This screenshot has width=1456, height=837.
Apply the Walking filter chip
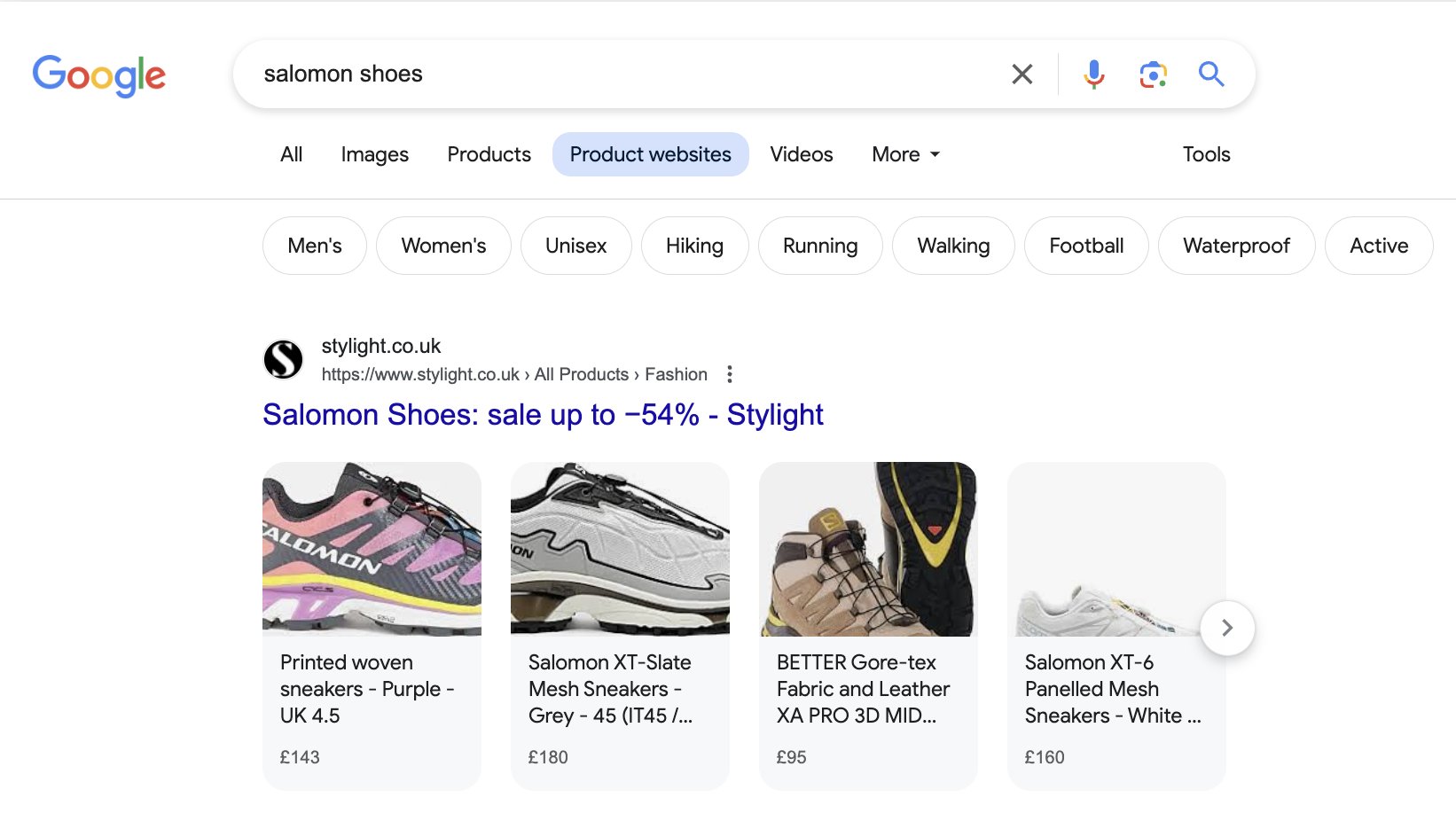[953, 246]
